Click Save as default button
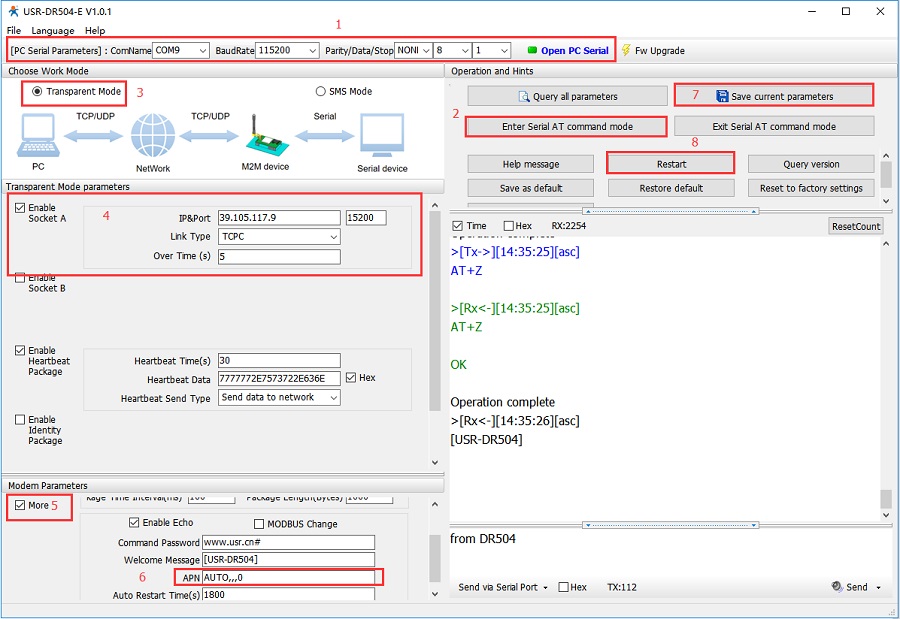 click(x=530, y=188)
